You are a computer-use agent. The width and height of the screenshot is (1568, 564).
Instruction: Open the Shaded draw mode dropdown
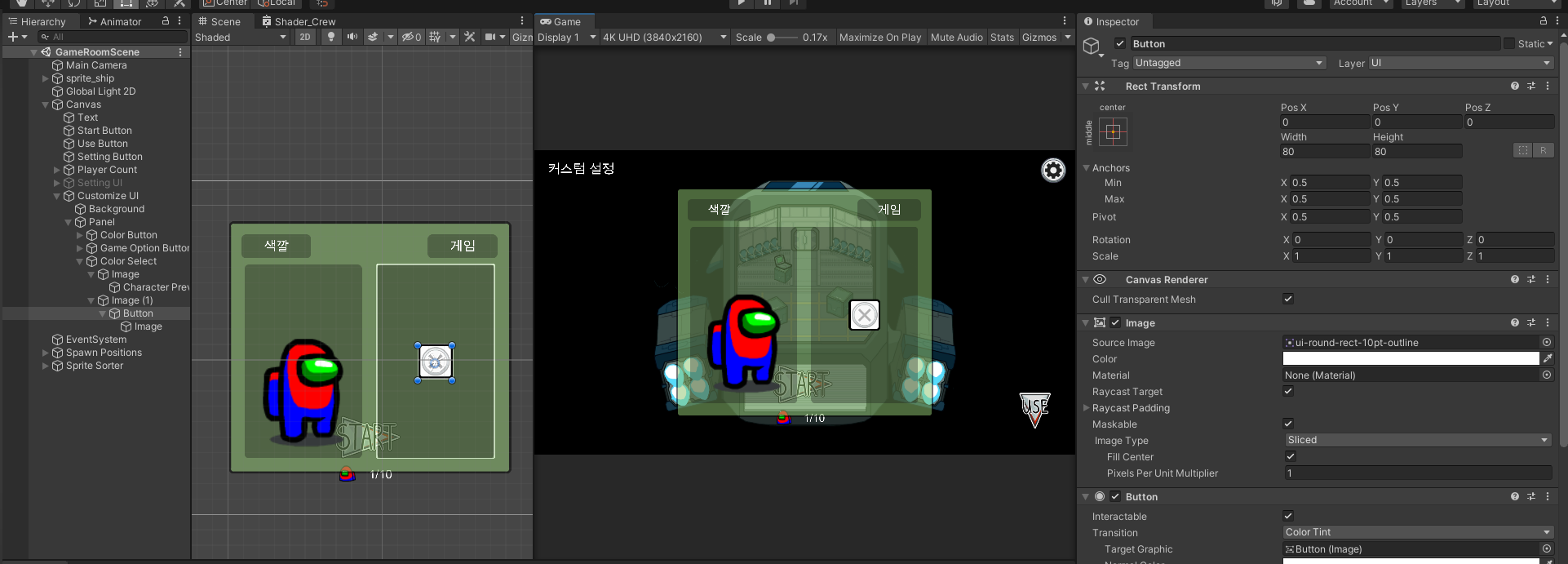point(241,37)
